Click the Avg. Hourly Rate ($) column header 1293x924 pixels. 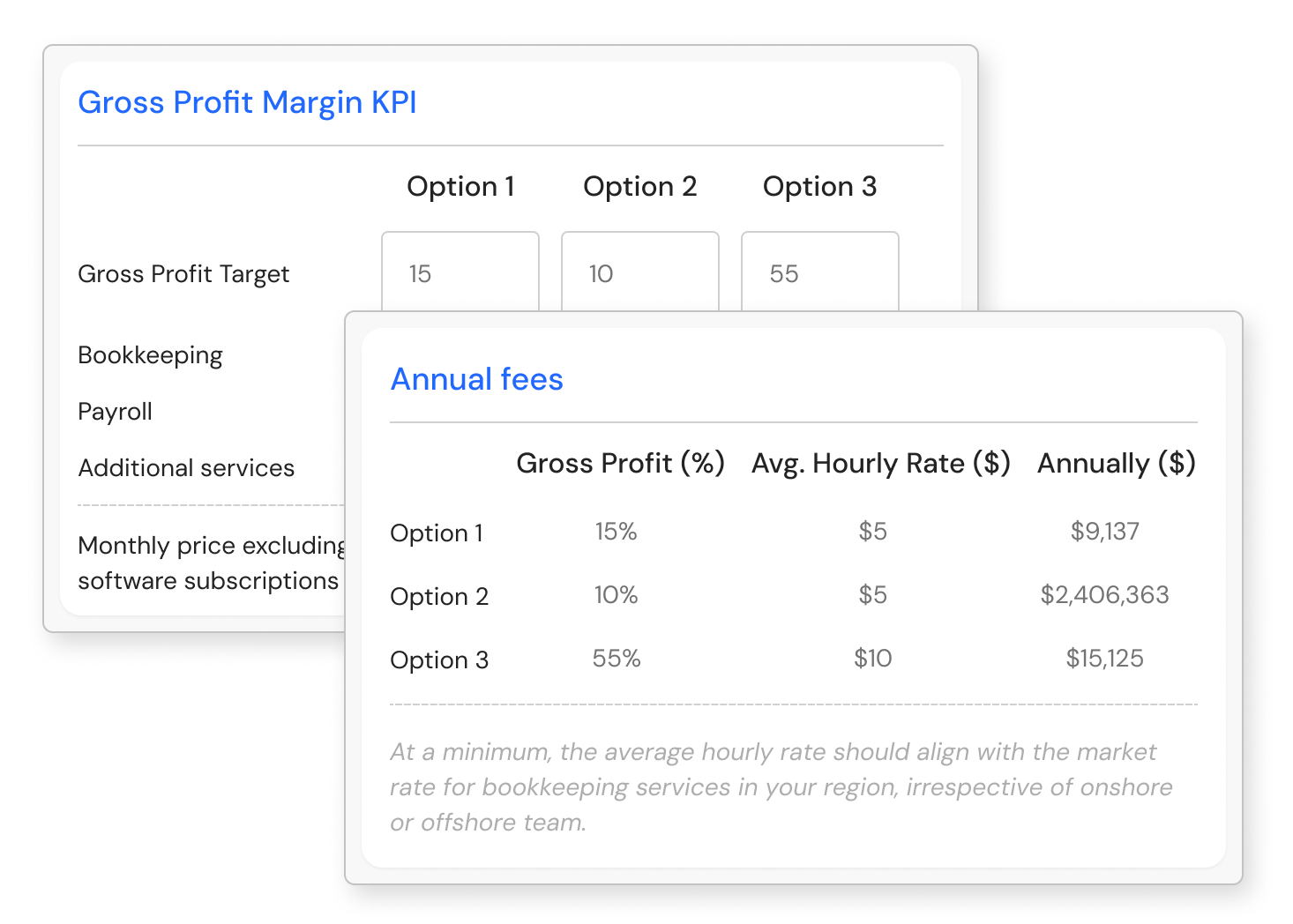[880, 463]
